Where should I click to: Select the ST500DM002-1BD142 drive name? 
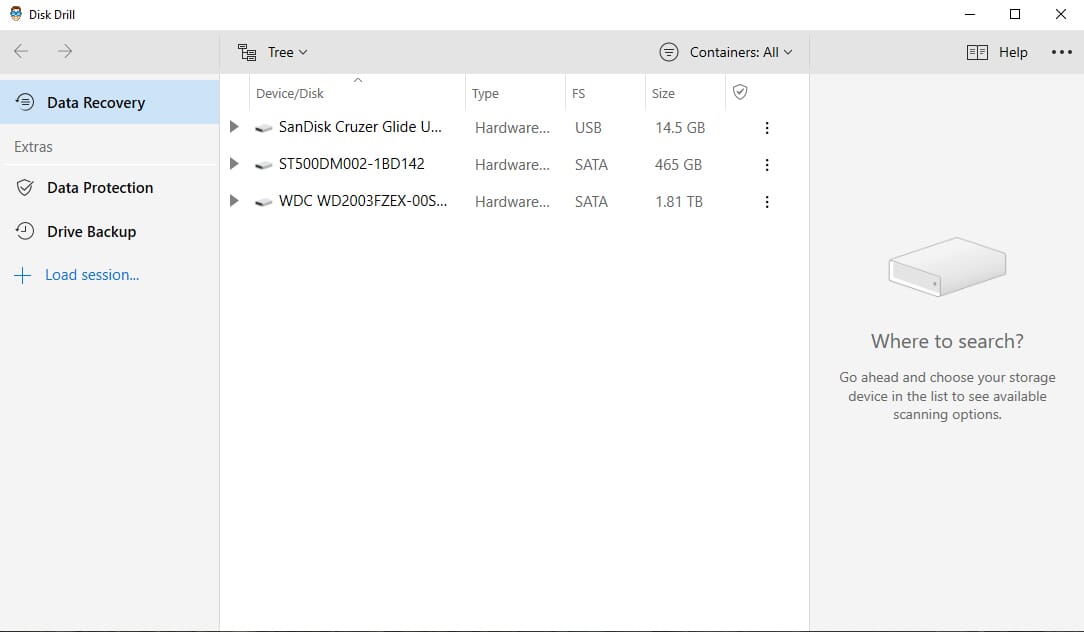tap(351, 164)
